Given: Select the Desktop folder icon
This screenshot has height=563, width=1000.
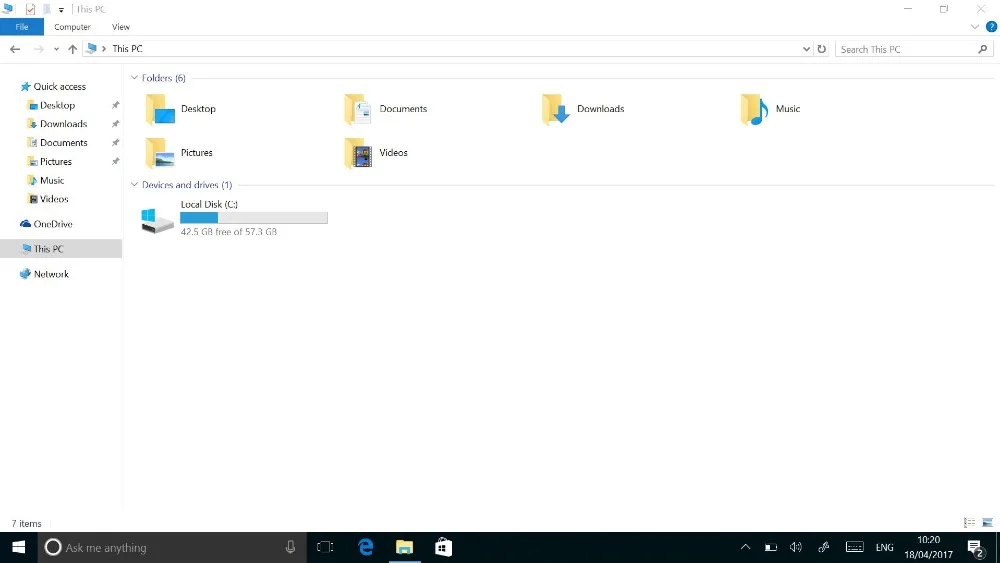Looking at the screenshot, I should [x=159, y=109].
